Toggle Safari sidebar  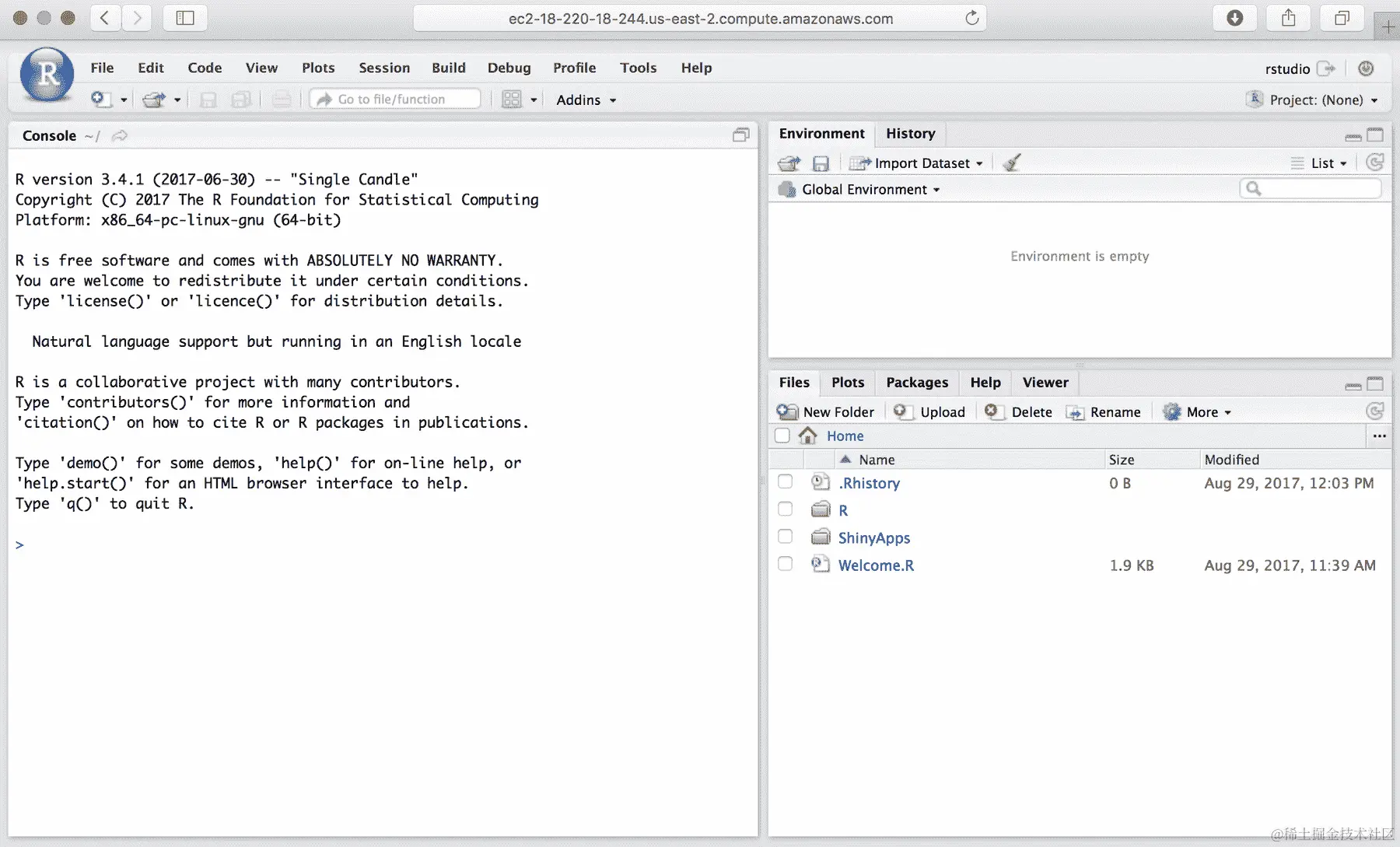(x=185, y=18)
